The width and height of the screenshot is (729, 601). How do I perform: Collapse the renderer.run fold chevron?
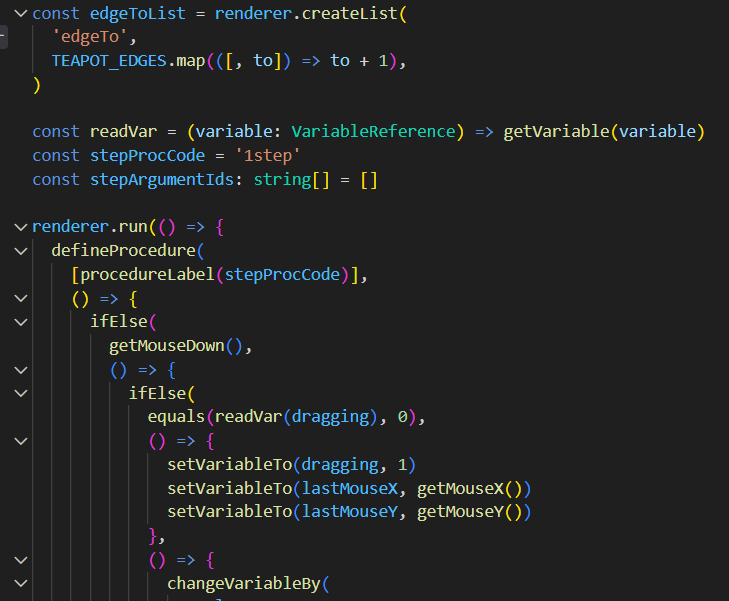(x=20, y=227)
